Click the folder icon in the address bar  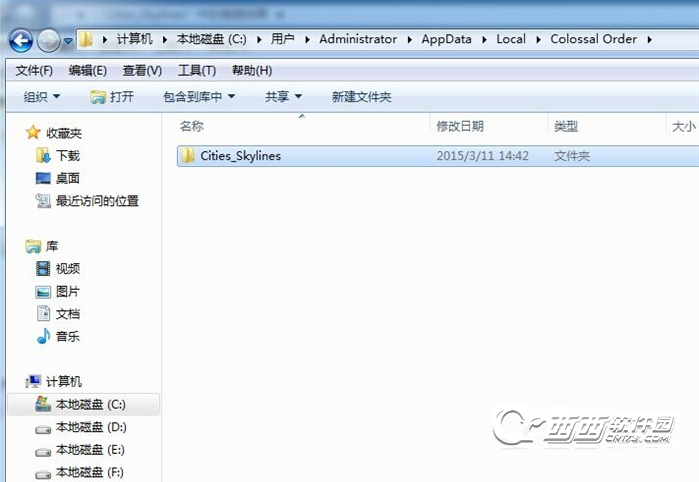point(86,39)
